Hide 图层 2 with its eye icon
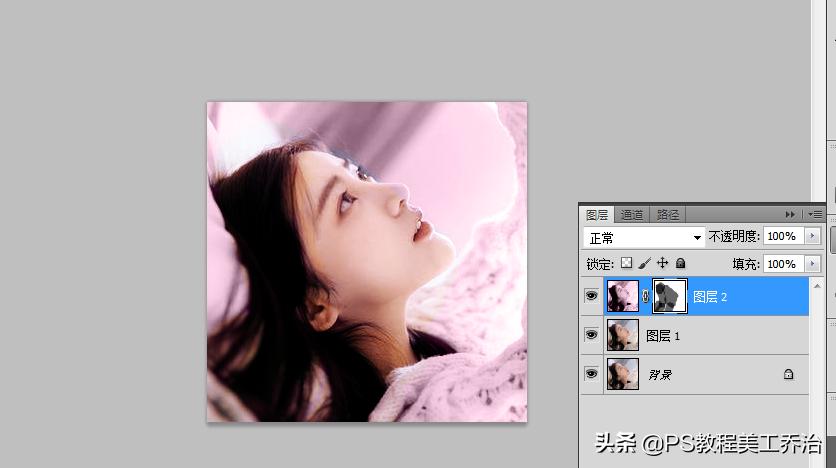Viewport: 836px width, 468px height. (591, 296)
